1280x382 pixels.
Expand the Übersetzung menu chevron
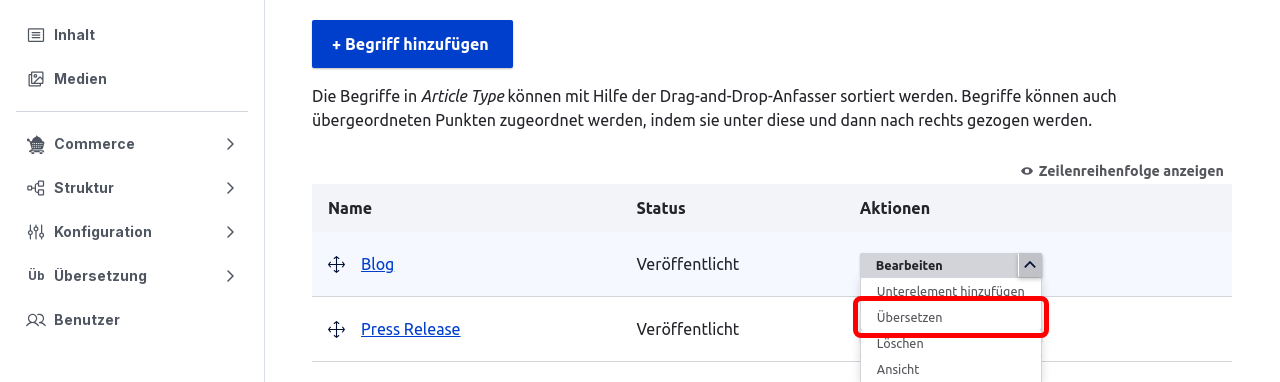230,276
